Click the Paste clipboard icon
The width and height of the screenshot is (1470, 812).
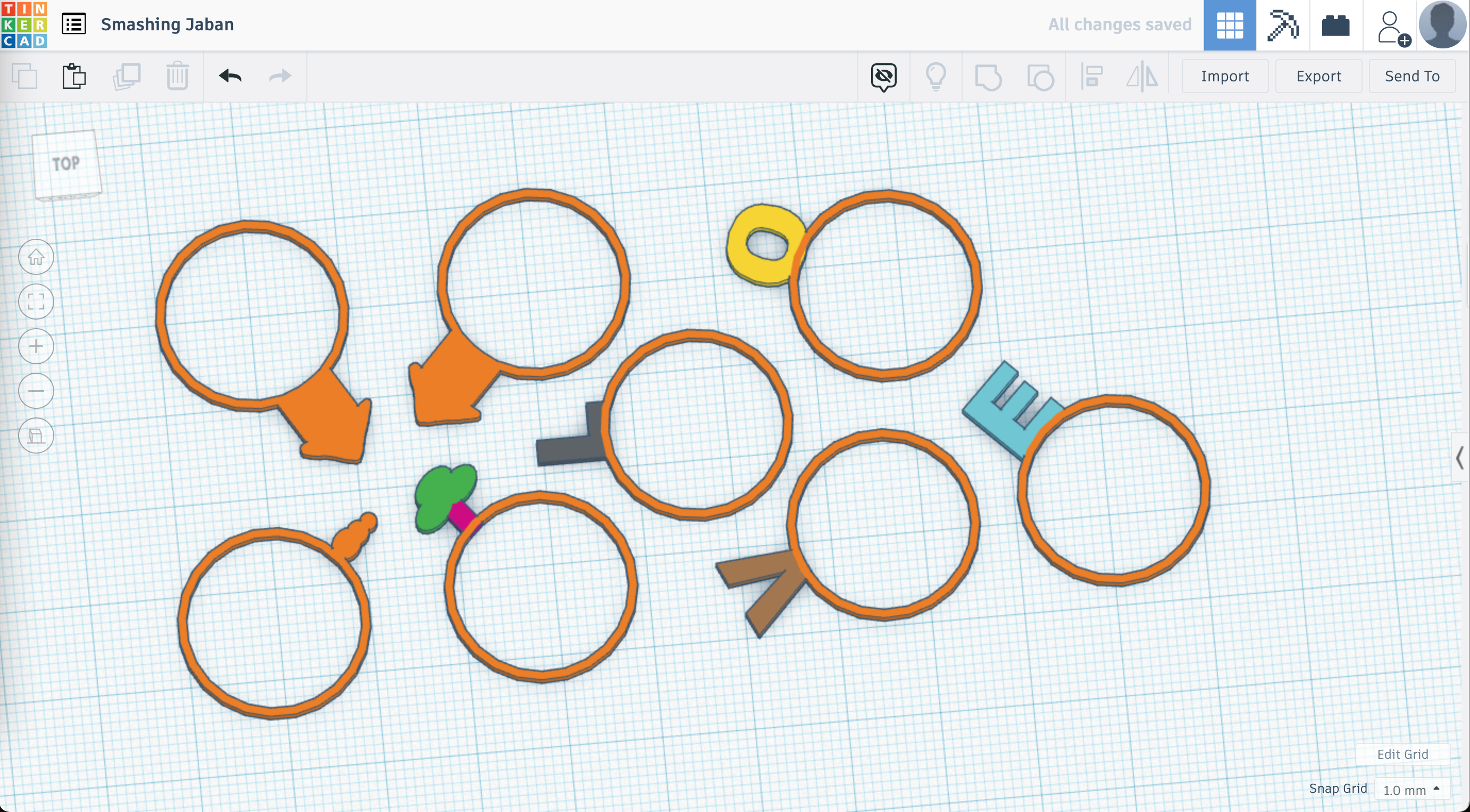[74, 76]
